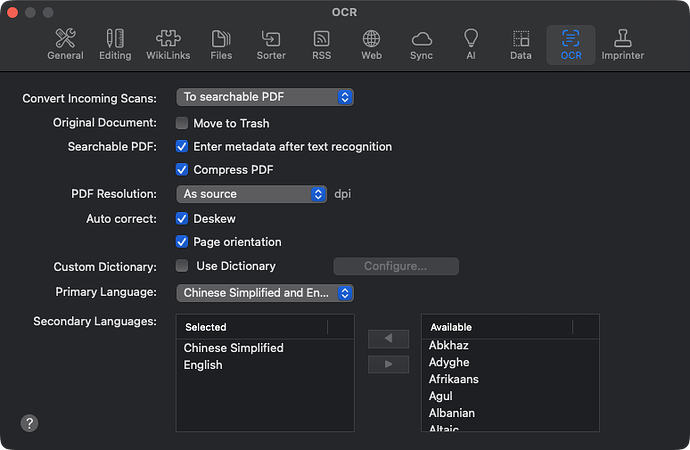Switch to the Editing preferences icon
The width and height of the screenshot is (690, 450).
(115, 45)
